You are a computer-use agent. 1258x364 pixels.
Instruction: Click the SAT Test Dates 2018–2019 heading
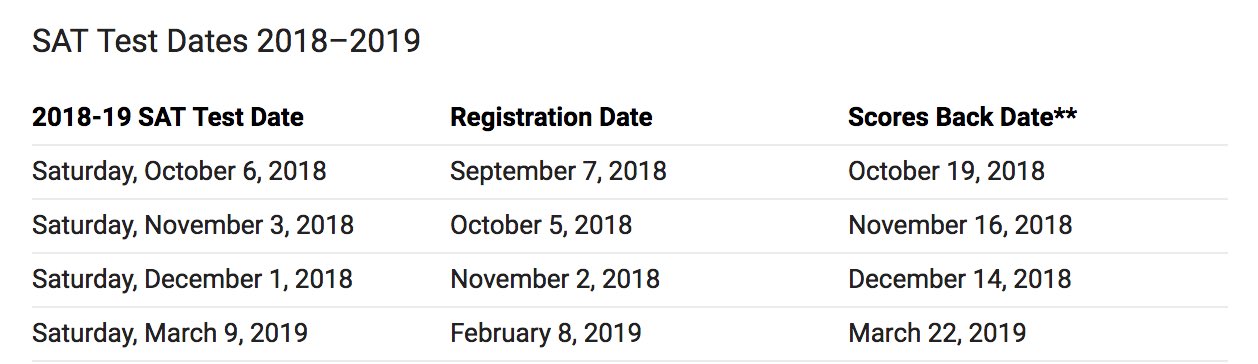coord(226,43)
